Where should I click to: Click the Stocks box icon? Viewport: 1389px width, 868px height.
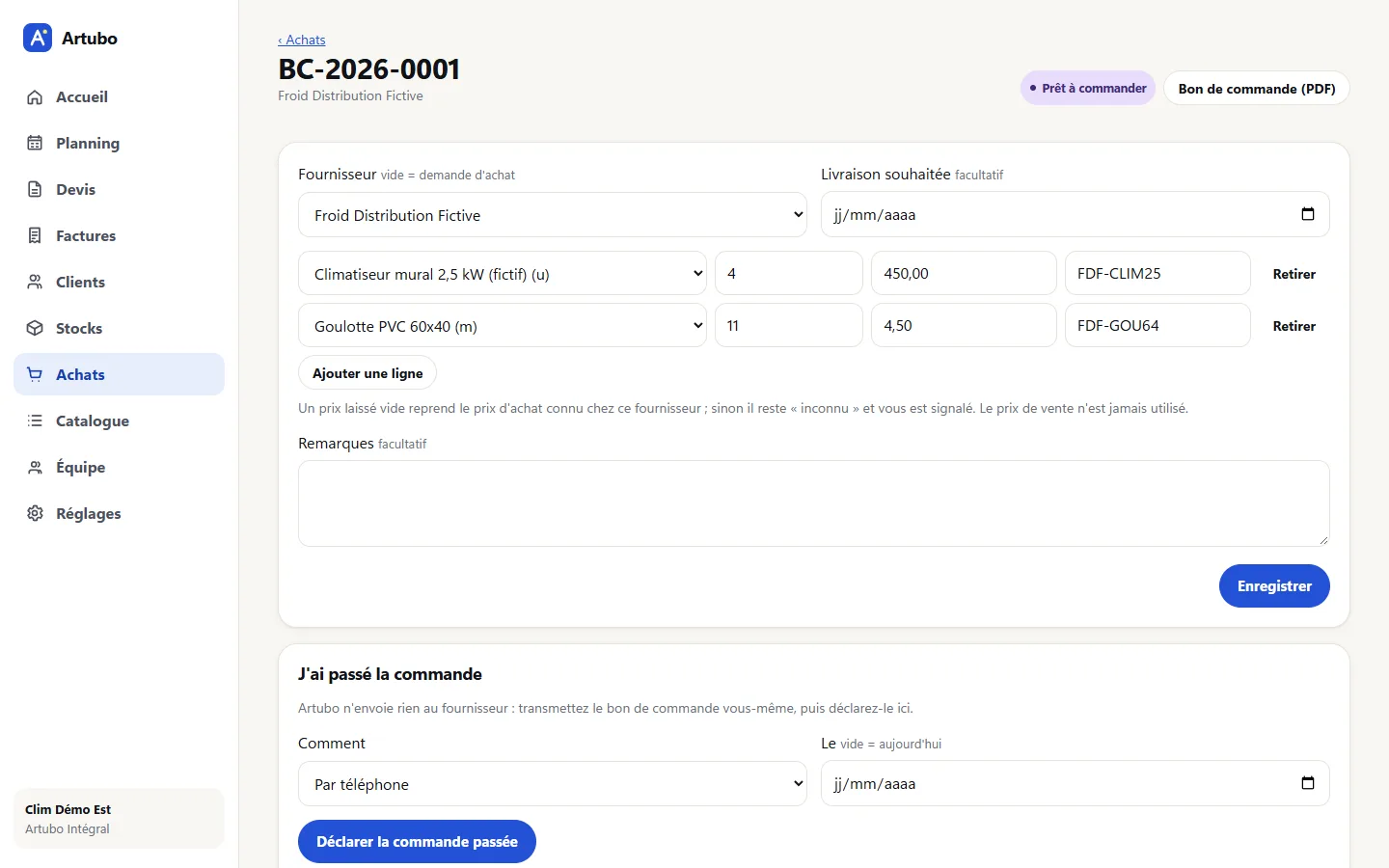35,329
